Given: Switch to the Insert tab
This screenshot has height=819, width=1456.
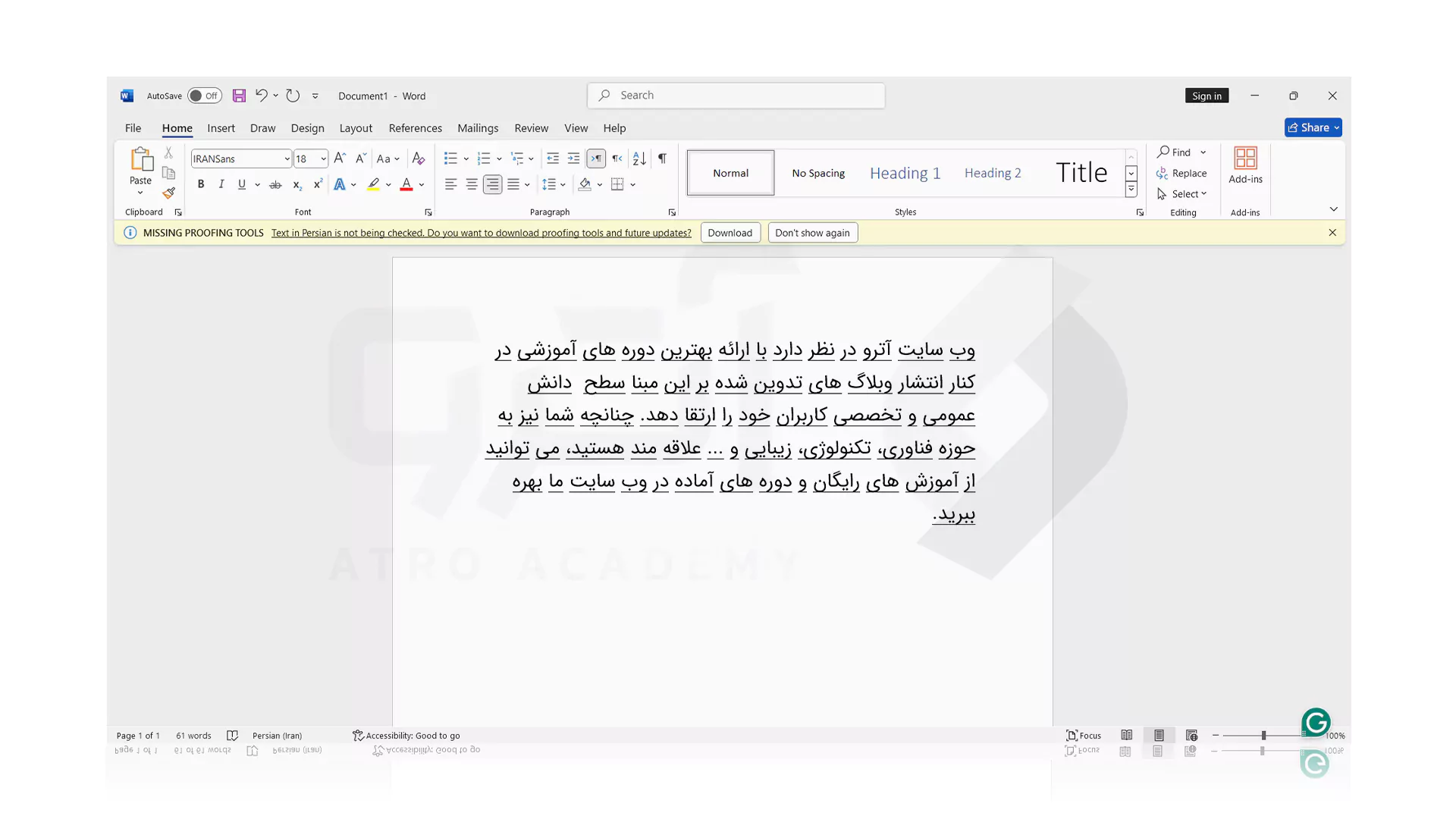Looking at the screenshot, I should [221, 128].
